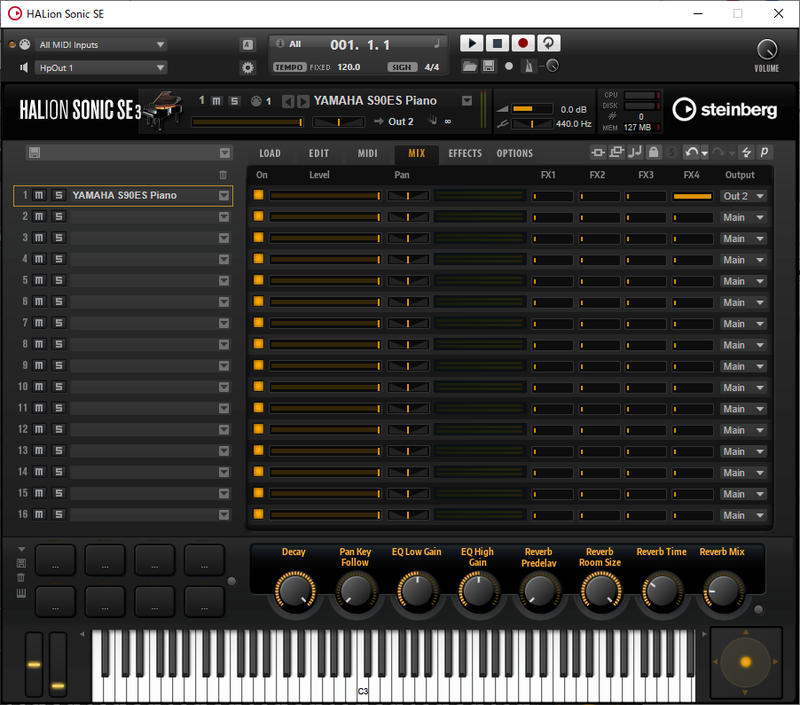Image resolution: width=800 pixels, height=705 pixels.
Task: Toggle On button for mixer row 1
Action: click(259, 195)
